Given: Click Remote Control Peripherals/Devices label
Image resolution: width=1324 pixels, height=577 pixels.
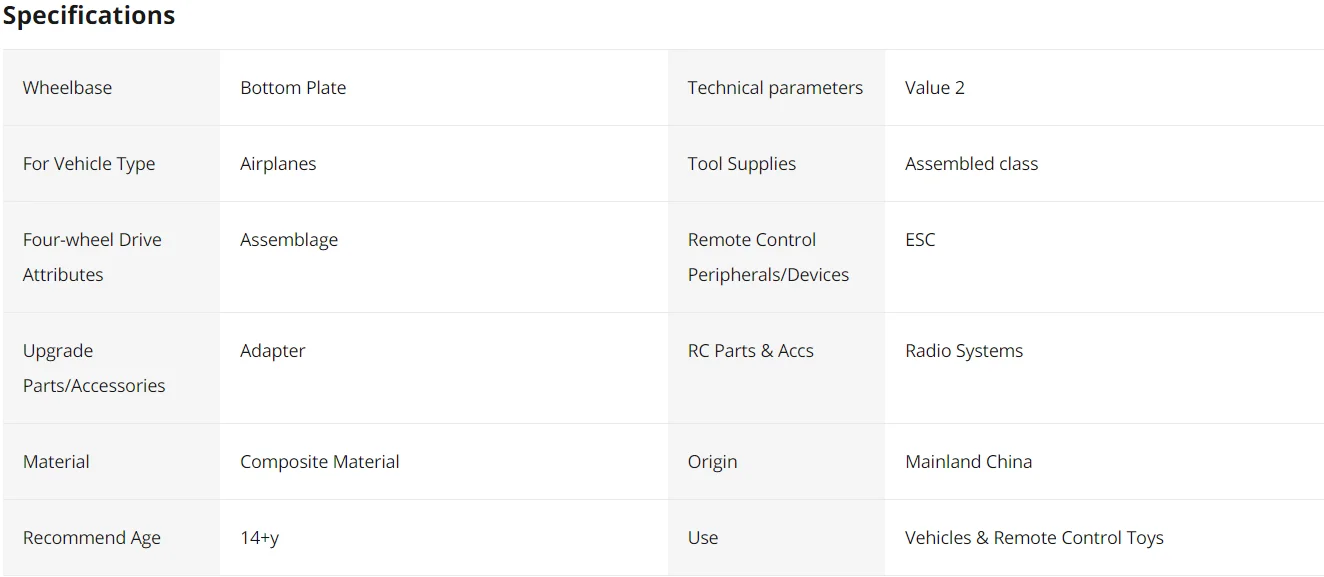Looking at the screenshot, I should (x=768, y=257).
